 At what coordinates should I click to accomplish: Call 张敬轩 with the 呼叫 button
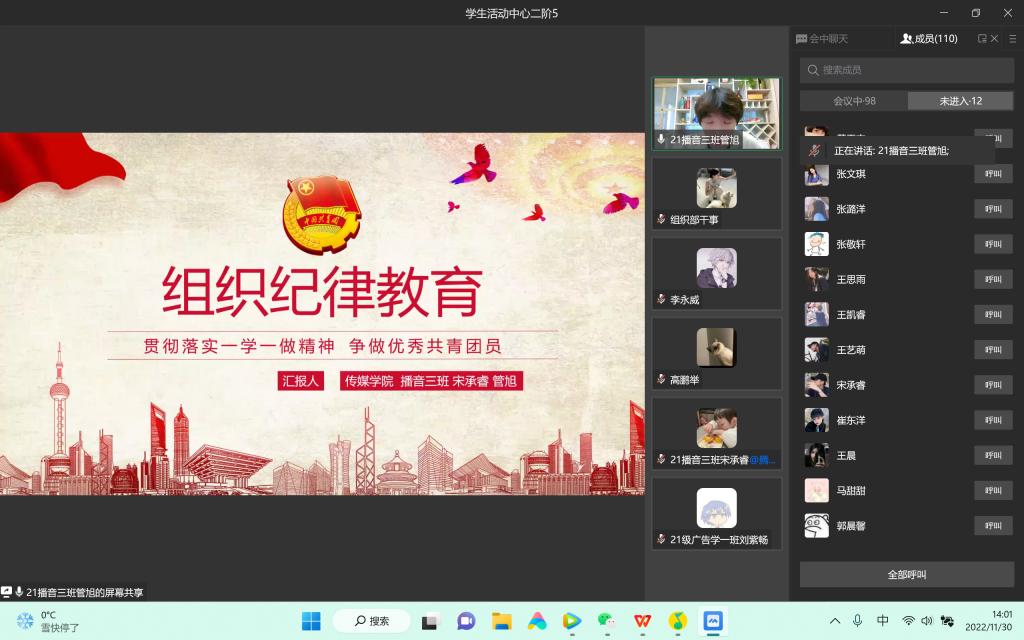point(993,244)
